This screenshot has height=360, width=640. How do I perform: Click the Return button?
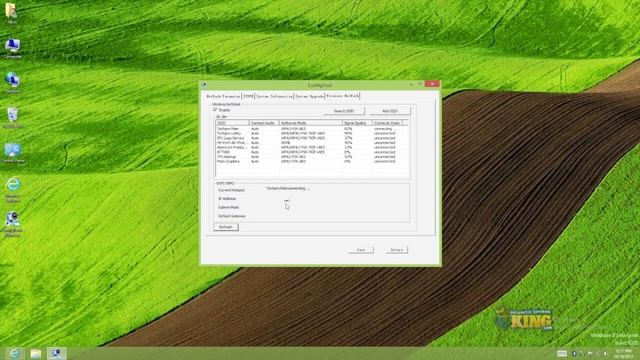396,250
